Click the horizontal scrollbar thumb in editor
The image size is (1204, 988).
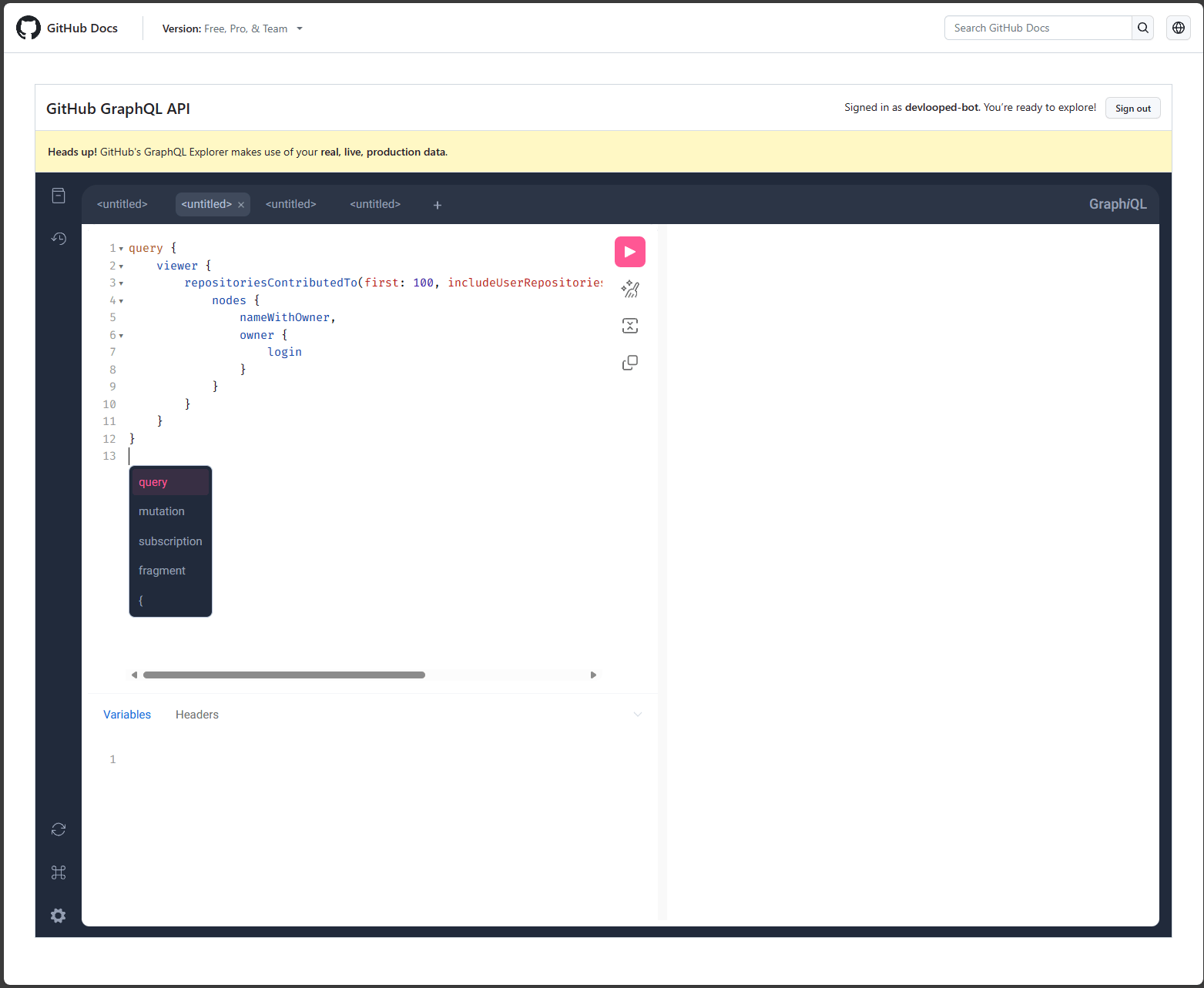click(x=284, y=675)
